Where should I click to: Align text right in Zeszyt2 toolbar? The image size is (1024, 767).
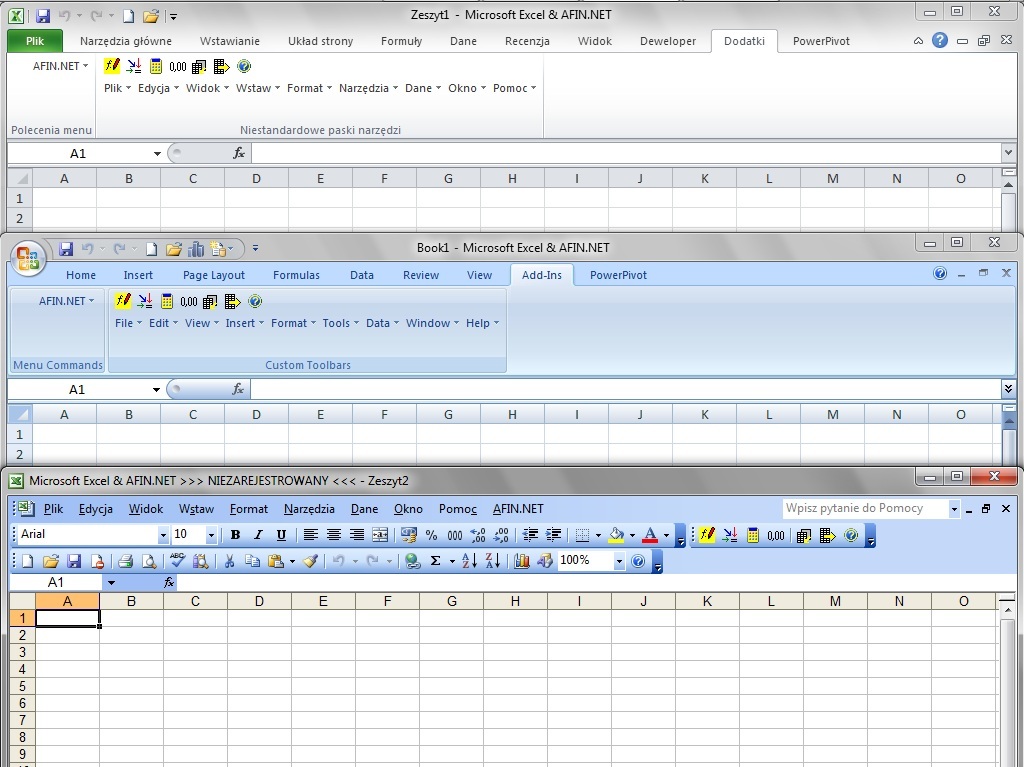(357, 535)
